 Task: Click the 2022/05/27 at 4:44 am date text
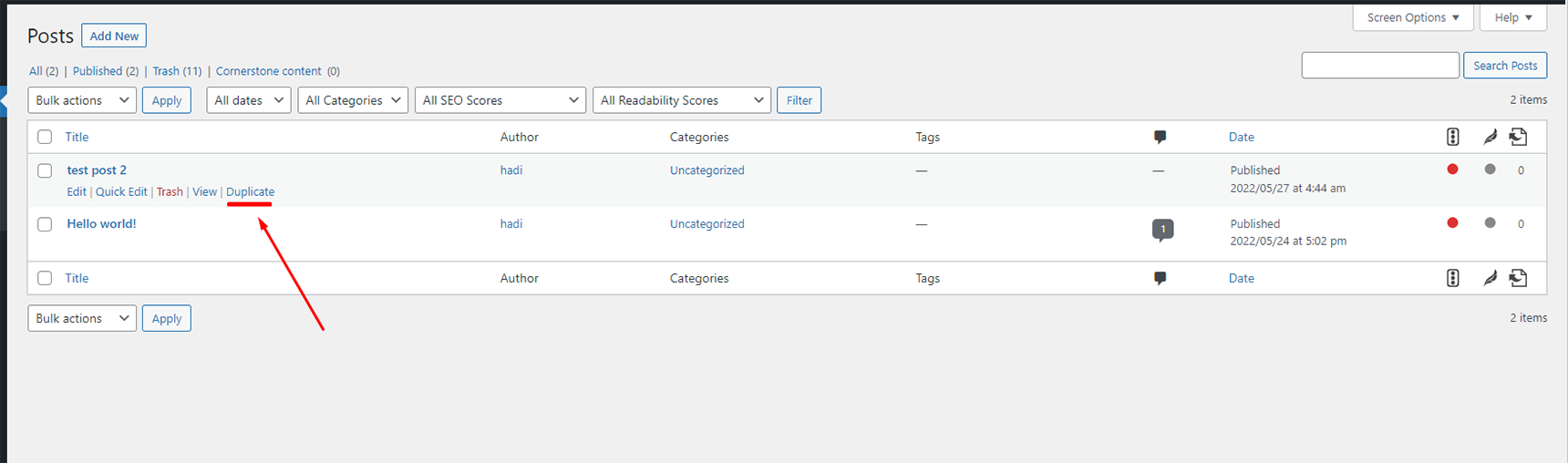coord(1288,189)
